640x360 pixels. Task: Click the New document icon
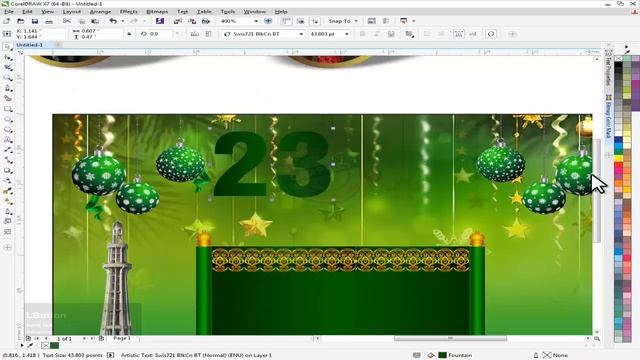click(7, 21)
